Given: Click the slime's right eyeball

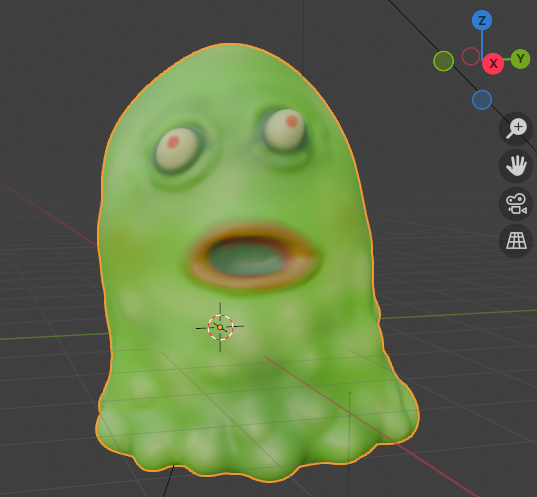Looking at the screenshot, I should [x=284, y=129].
